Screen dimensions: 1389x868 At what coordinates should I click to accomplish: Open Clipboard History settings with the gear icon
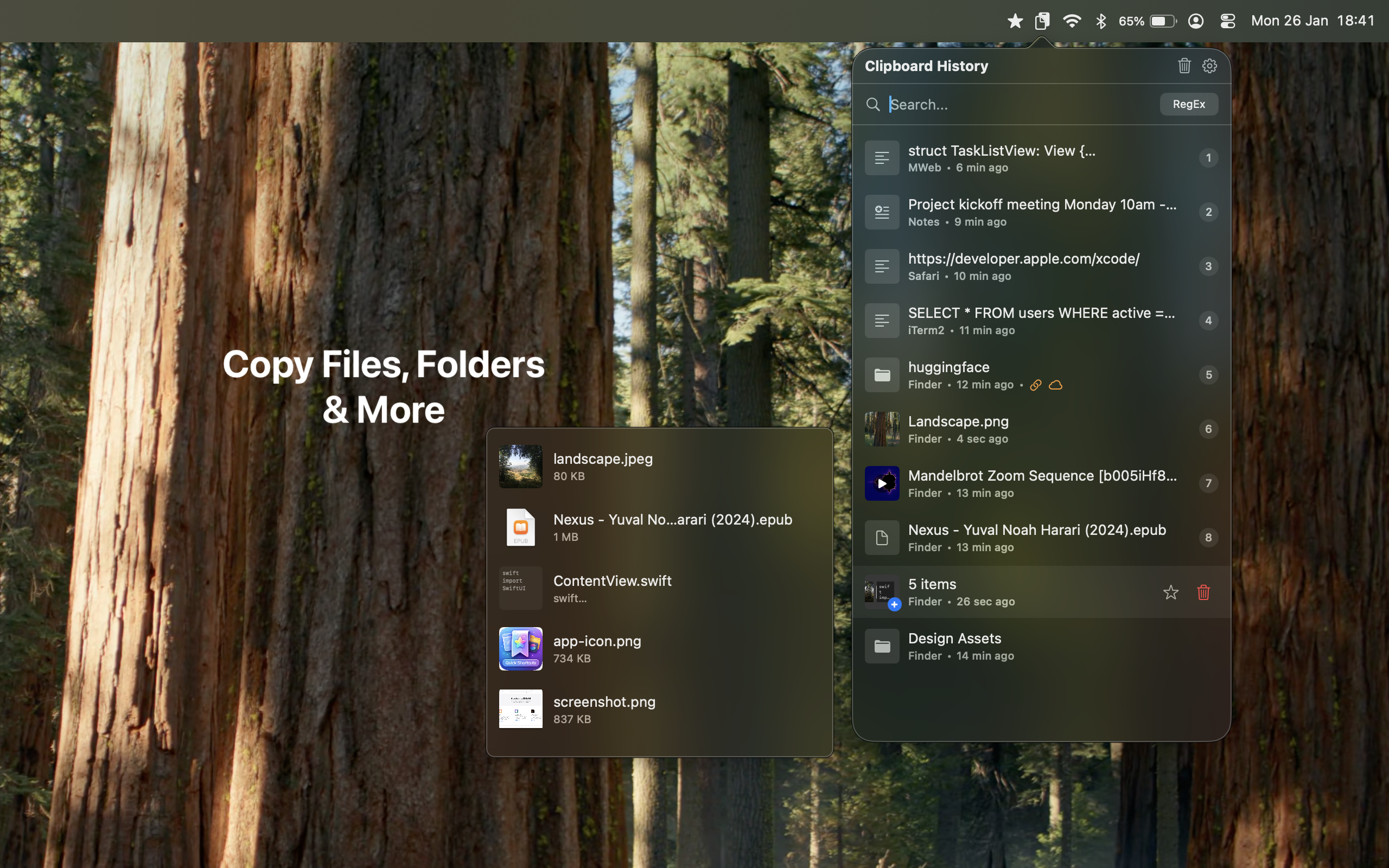[x=1210, y=66]
